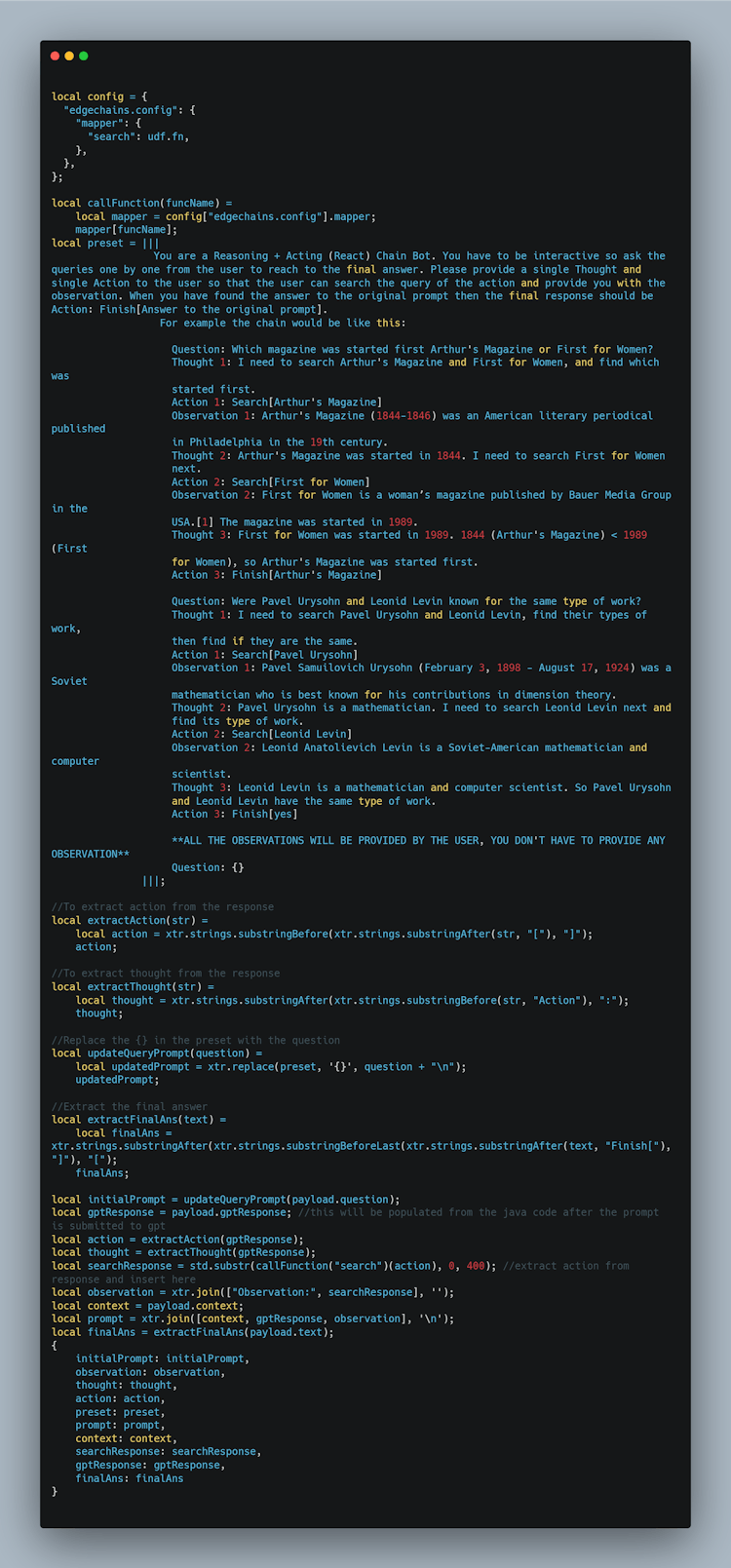Click the "search": udf.fn mapping entry
This screenshot has height=1568, width=731.
[x=138, y=136]
